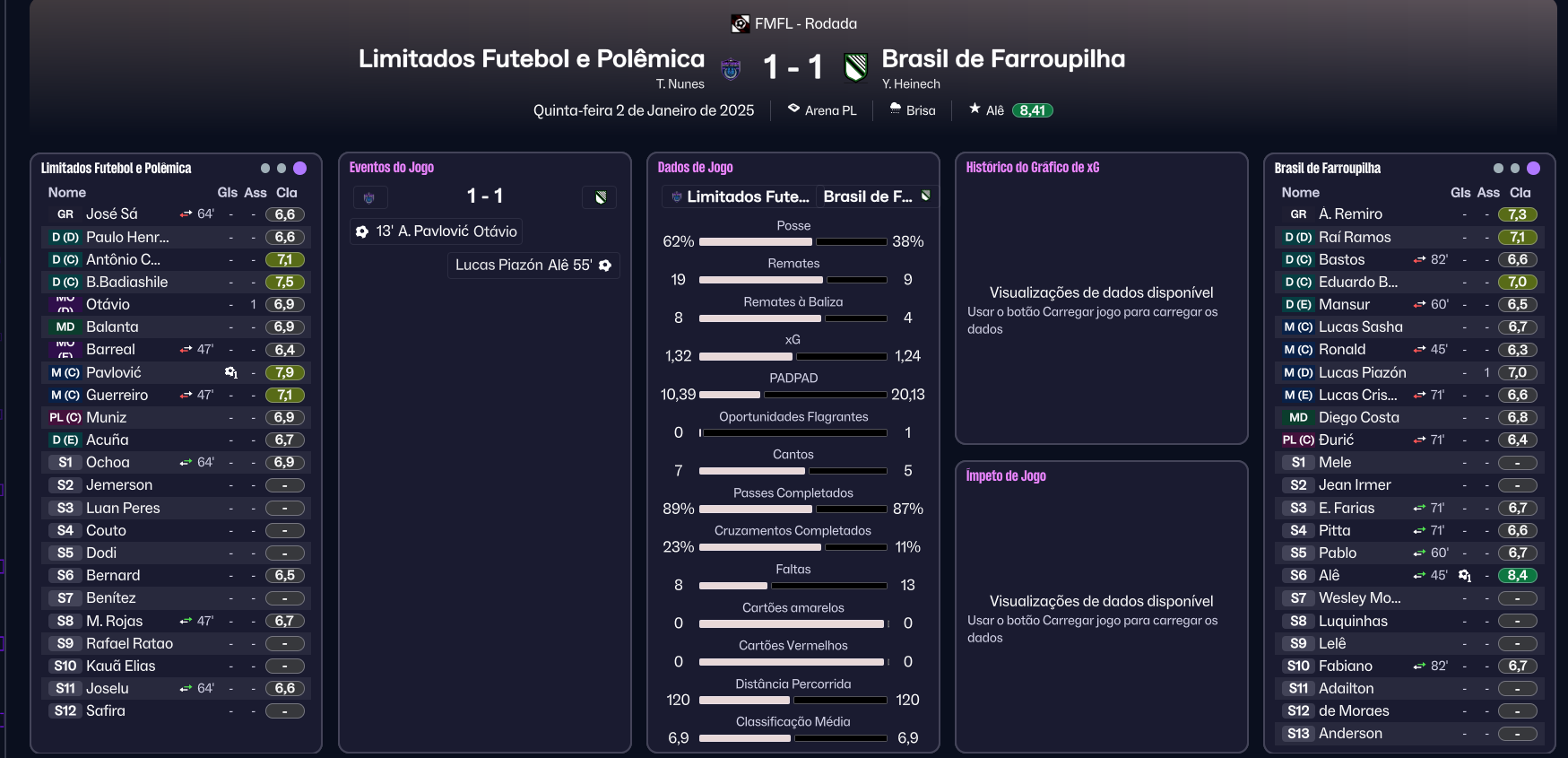Screen dimensions: 1568x758
Task: Click the substitution arrows next to Đurić
Action: click(x=1417, y=440)
